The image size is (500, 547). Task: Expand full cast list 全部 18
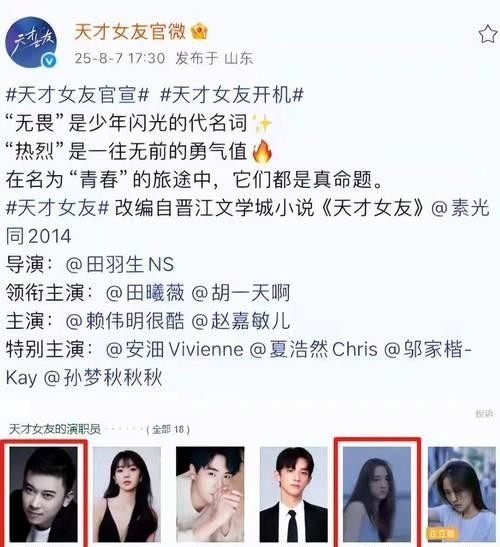pos(169,429)
